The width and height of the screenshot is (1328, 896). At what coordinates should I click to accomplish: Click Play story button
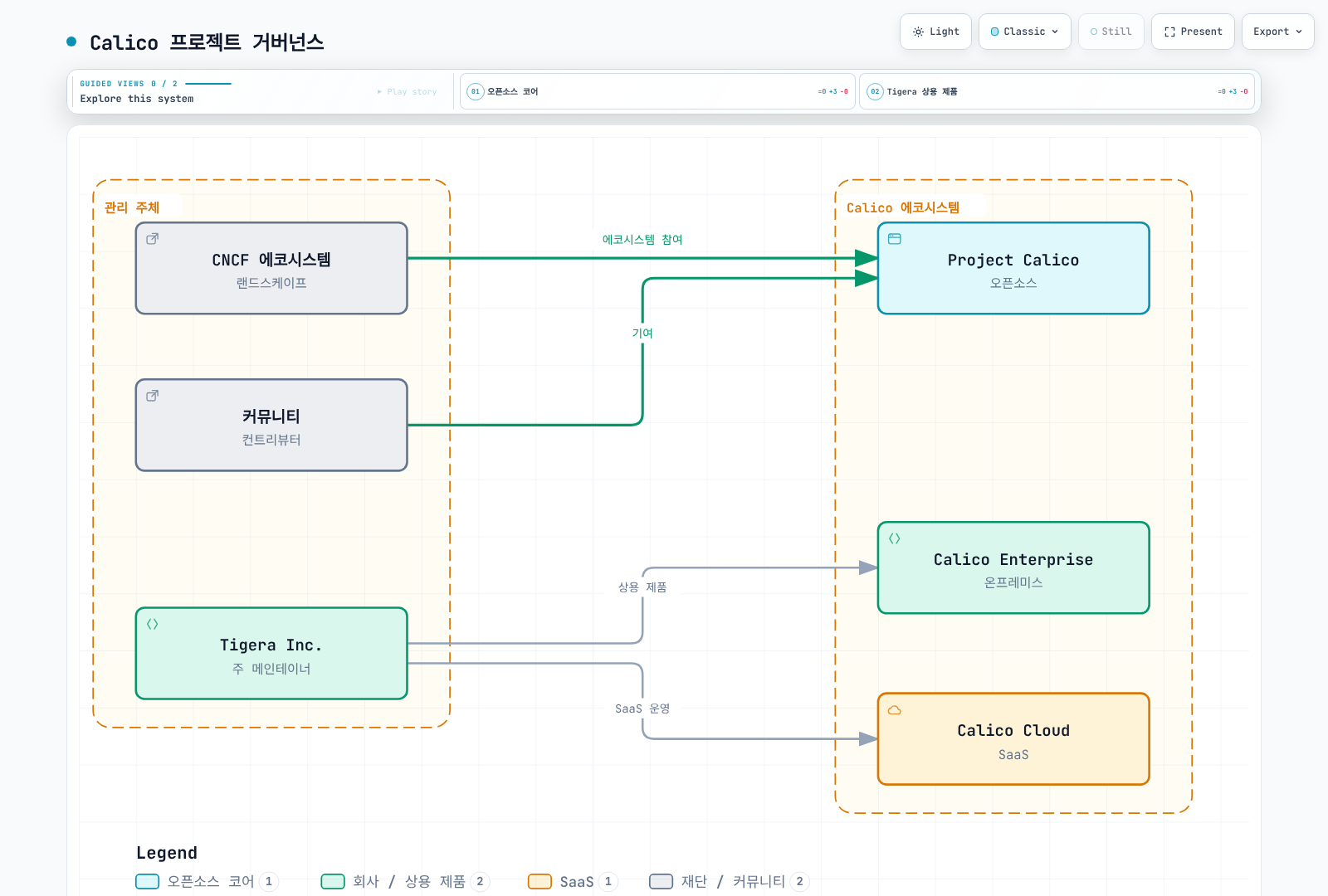coord(407,91)
